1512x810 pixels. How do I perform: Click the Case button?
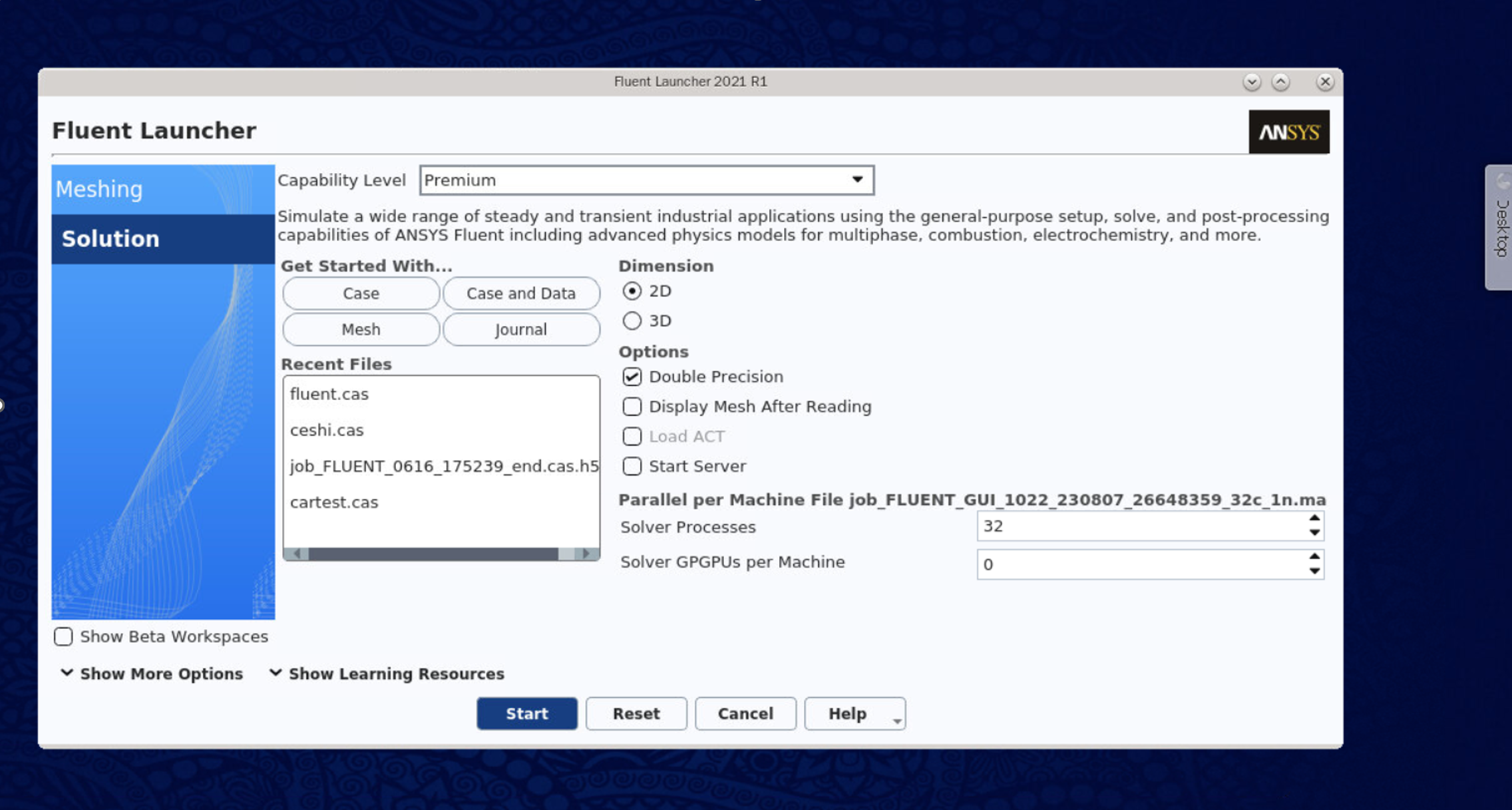click(361, 294)
